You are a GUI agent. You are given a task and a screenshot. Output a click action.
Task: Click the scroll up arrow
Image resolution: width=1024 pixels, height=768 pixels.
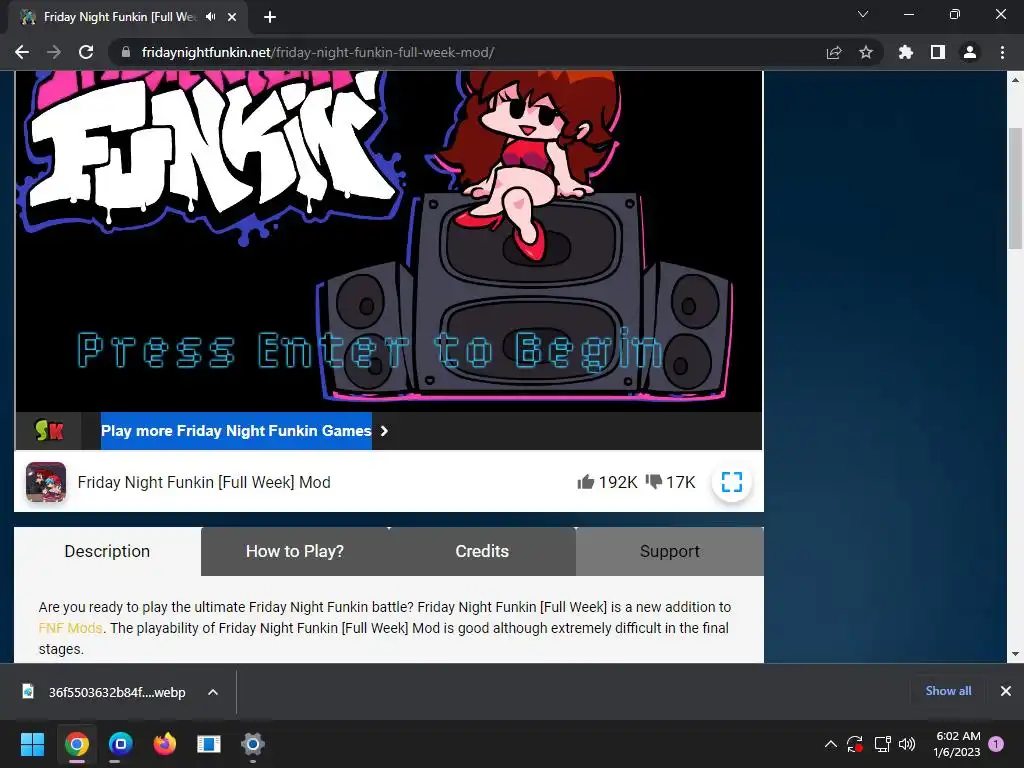(1015, 80)
